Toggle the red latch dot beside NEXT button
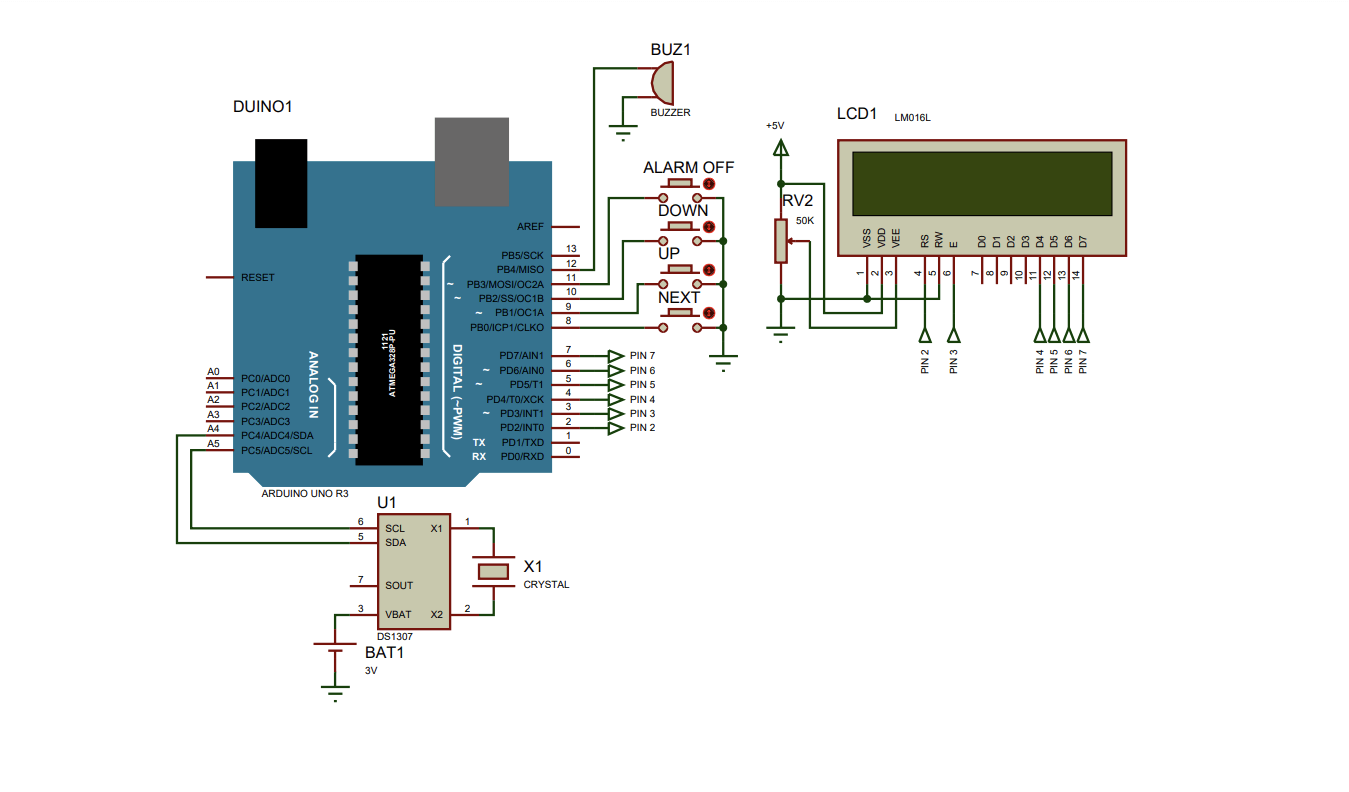Viewport: 1349px width, 792px height. coord(709,313)
